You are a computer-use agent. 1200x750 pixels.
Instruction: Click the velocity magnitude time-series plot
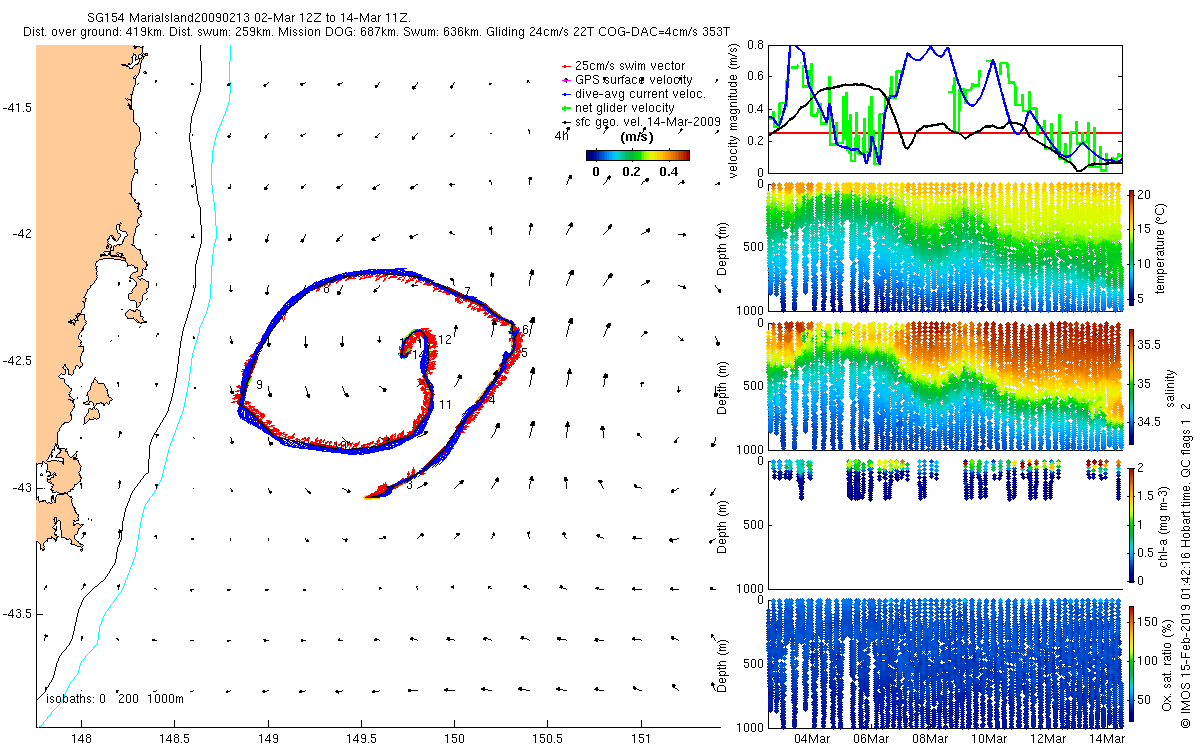pos(945,108)
